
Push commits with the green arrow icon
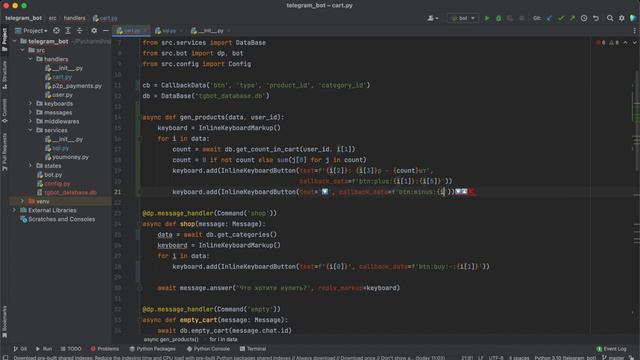pos(572,18)
